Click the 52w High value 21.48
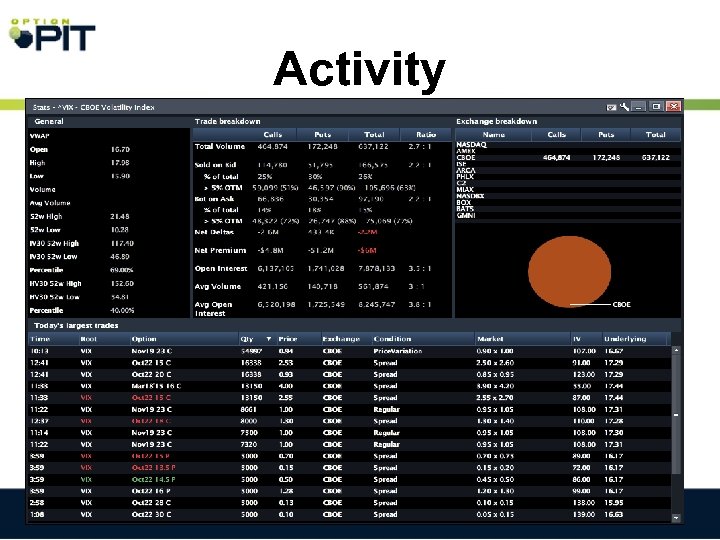This screenshot has height=540, width=720. pyautogui.click(x=120, y=216)
